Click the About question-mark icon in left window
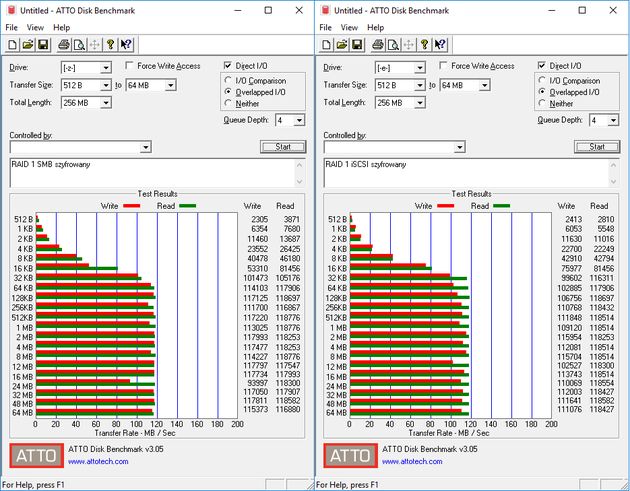Screen dimensions: 630x491 click(110, 45)
